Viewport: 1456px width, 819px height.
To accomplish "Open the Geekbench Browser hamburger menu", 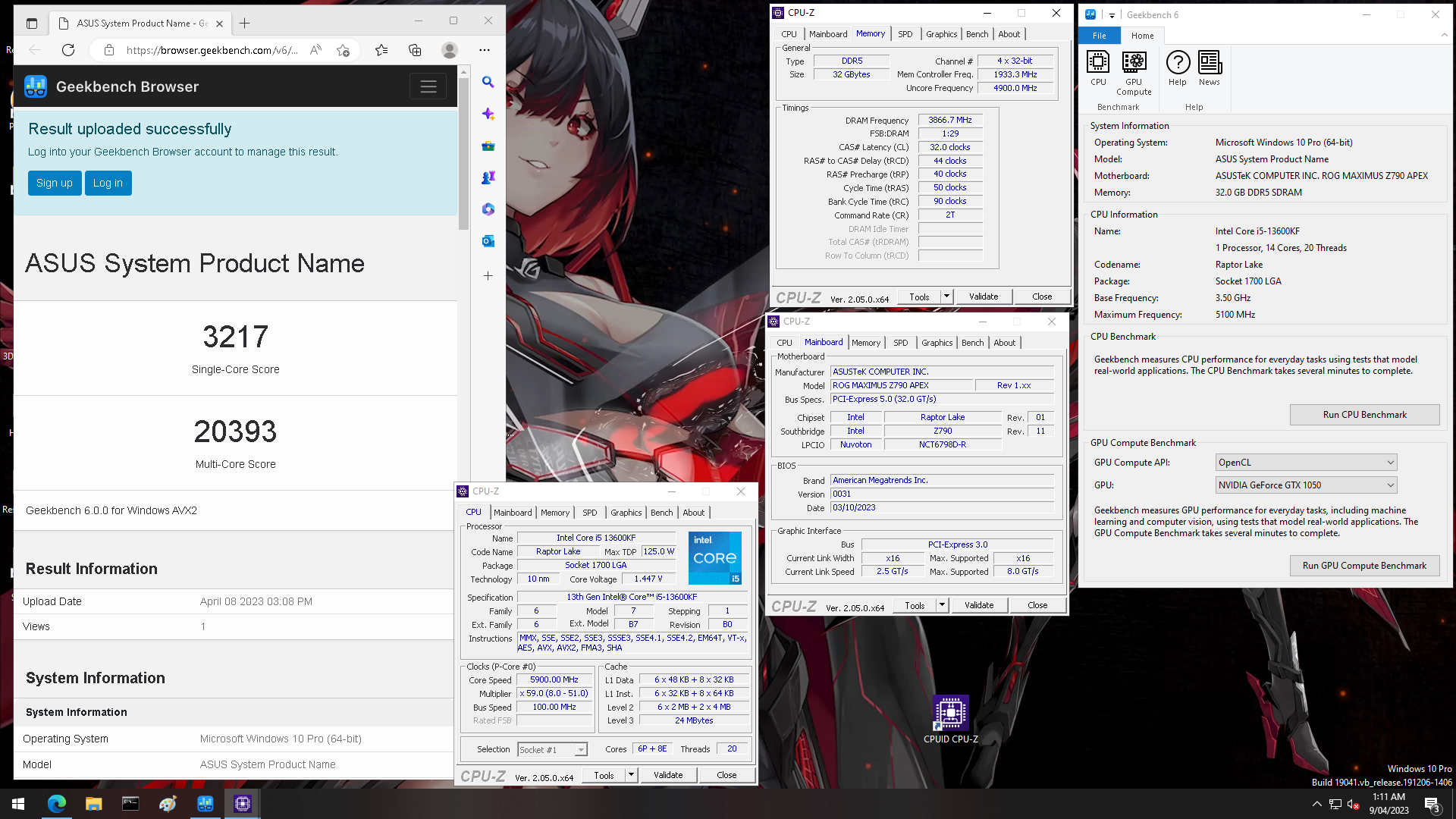I will click(428, 86).
